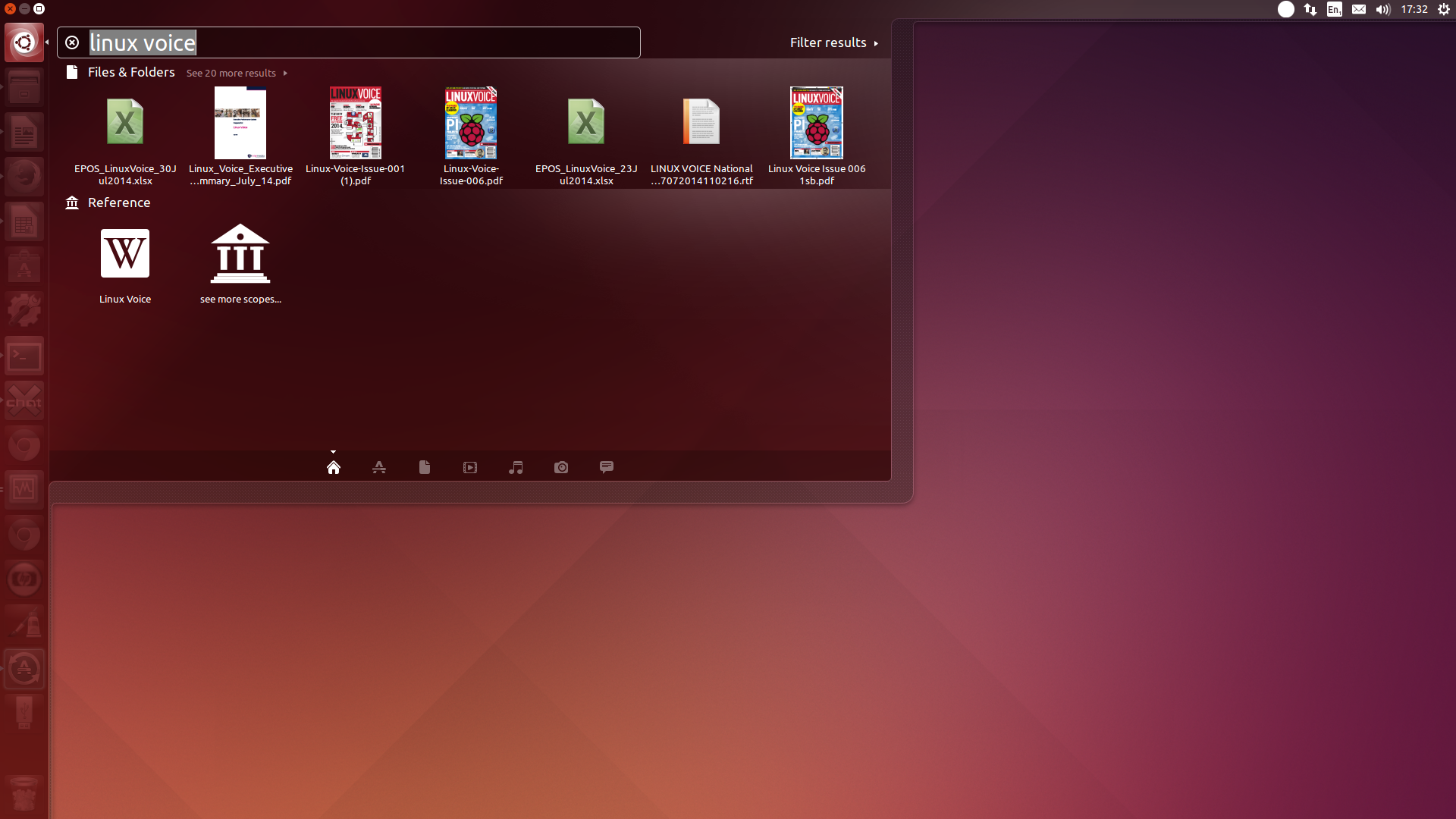The image size is (1456, 819).
Task: Open System Monitor from the launcher
Action: pos(24,491)
